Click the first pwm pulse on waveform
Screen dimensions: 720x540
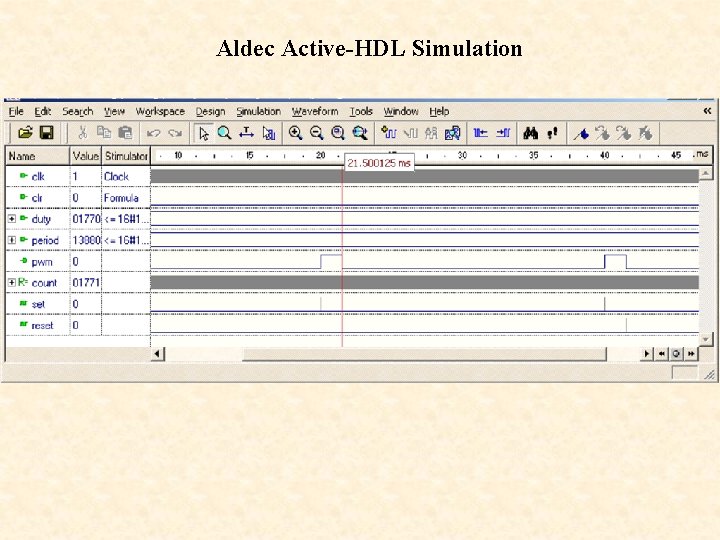pos(331,261)
